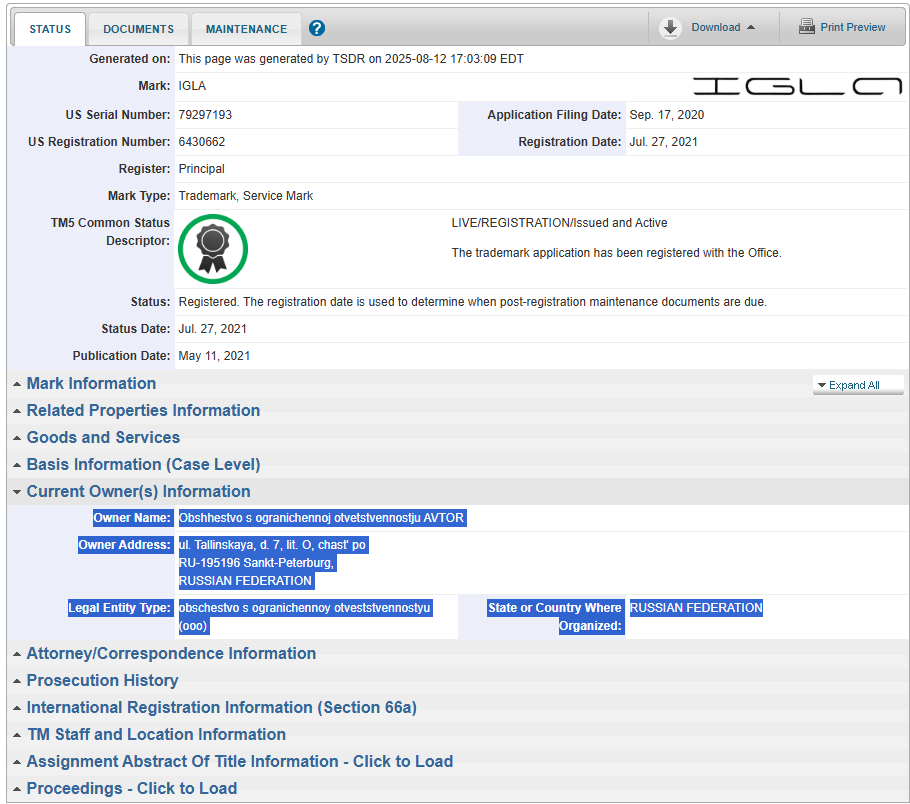This screenshot has width=910, height=804.
Task: Expand the Attorney/Correspondence Information section
Action: click(171, 653)
